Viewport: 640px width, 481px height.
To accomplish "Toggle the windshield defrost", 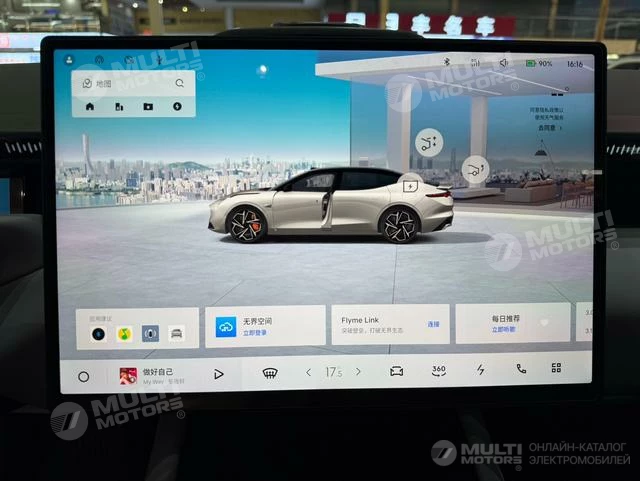I will click(269, 373).
